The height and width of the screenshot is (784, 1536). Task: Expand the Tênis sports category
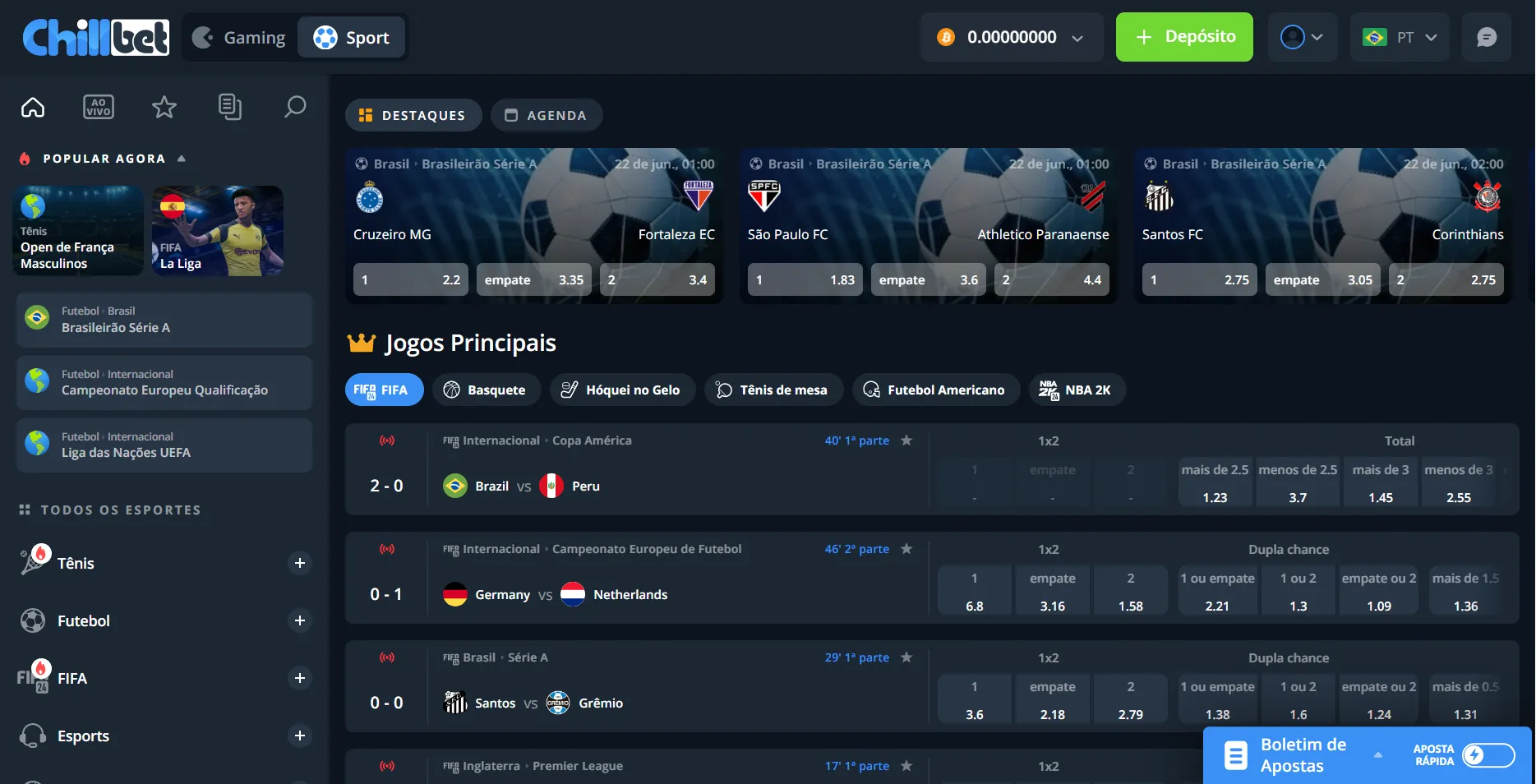(x=300, y=563)
